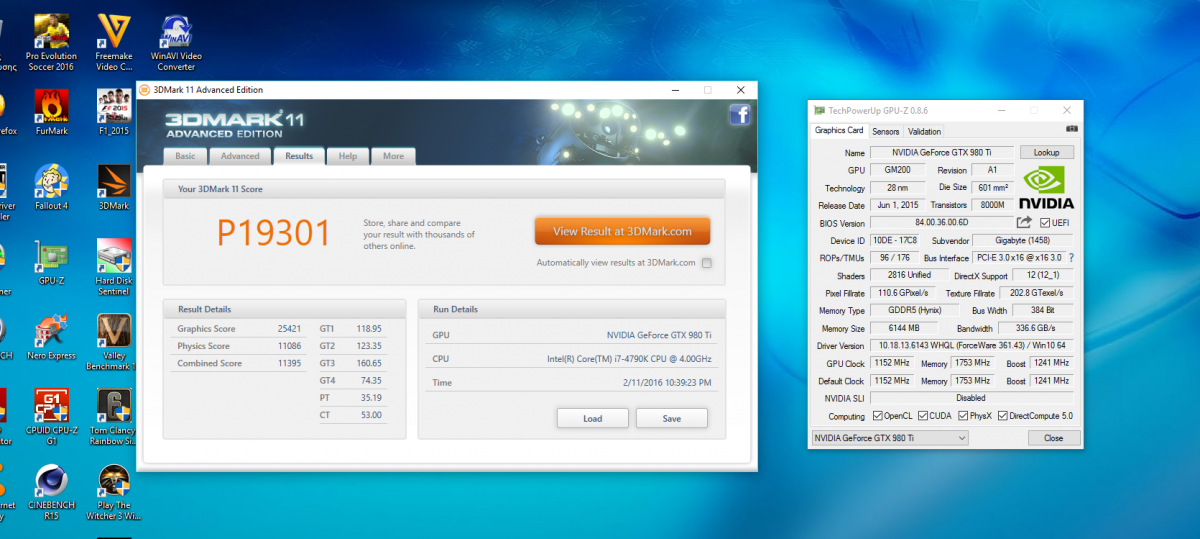Click the BIOS Version field value
1200x539 pixels.
coord(941,222)
